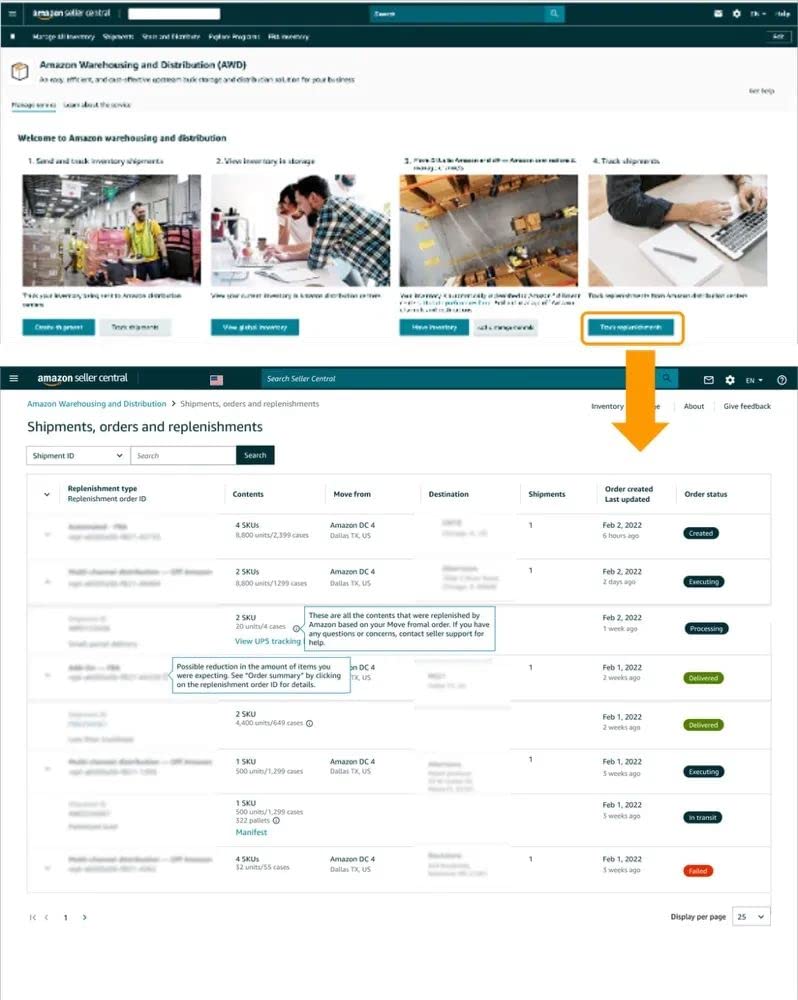Open the mail envelope icon in lower header

(708, 379)
